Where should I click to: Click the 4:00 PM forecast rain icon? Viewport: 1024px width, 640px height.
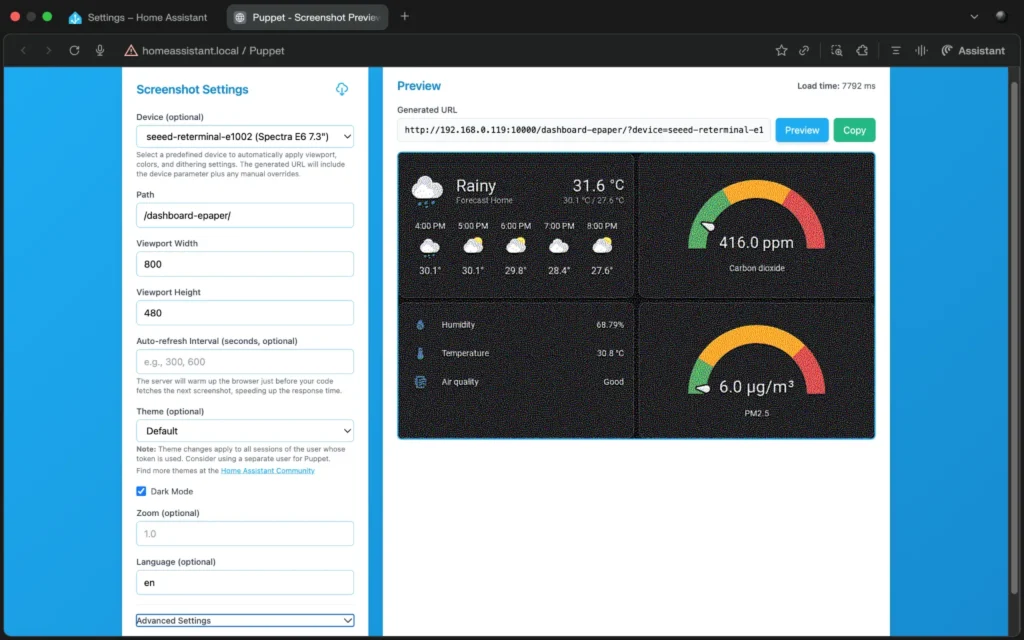[x=430, y=248]
